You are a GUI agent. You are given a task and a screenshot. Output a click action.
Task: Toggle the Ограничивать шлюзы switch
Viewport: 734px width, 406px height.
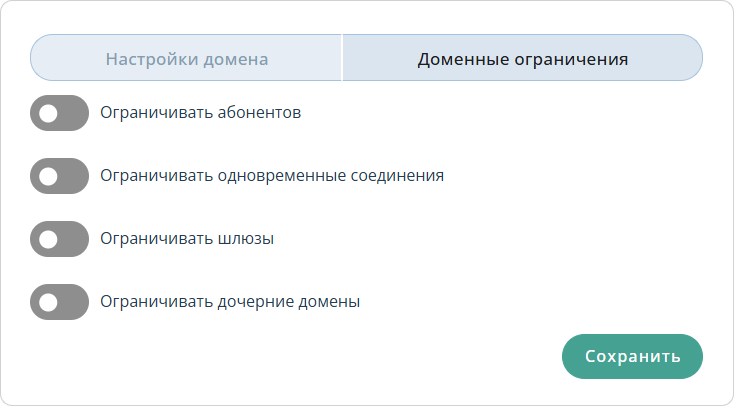point(60,239)
